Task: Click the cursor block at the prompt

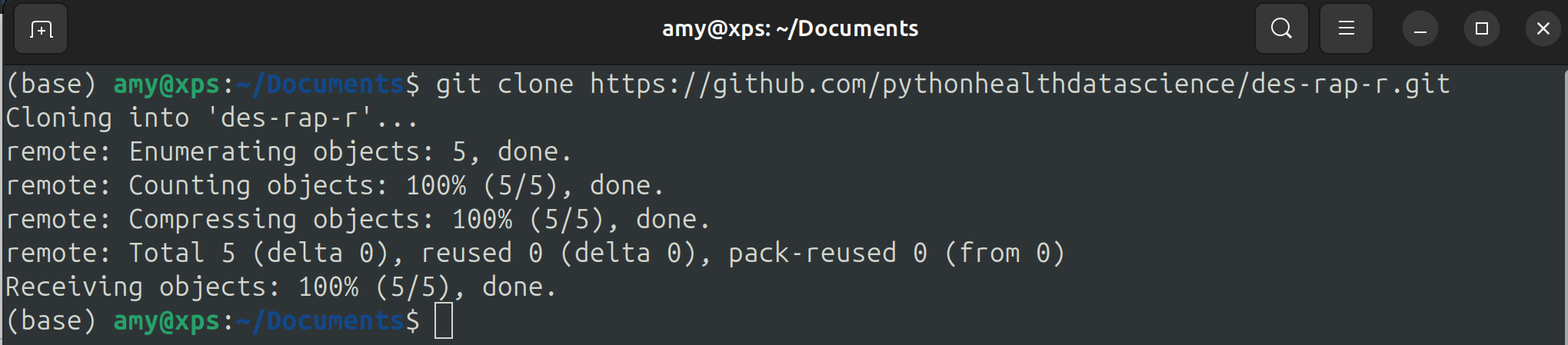Action: click(x=444, y=320)
